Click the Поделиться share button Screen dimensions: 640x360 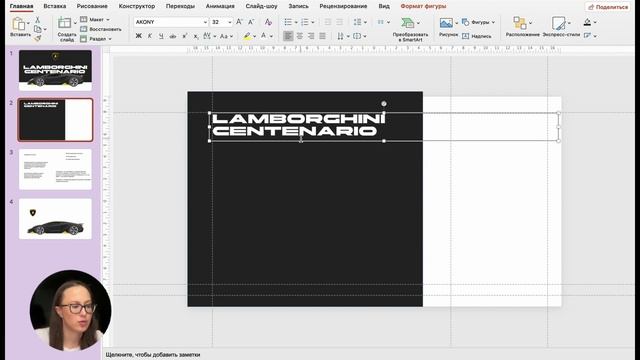click(x=608, y=7)
